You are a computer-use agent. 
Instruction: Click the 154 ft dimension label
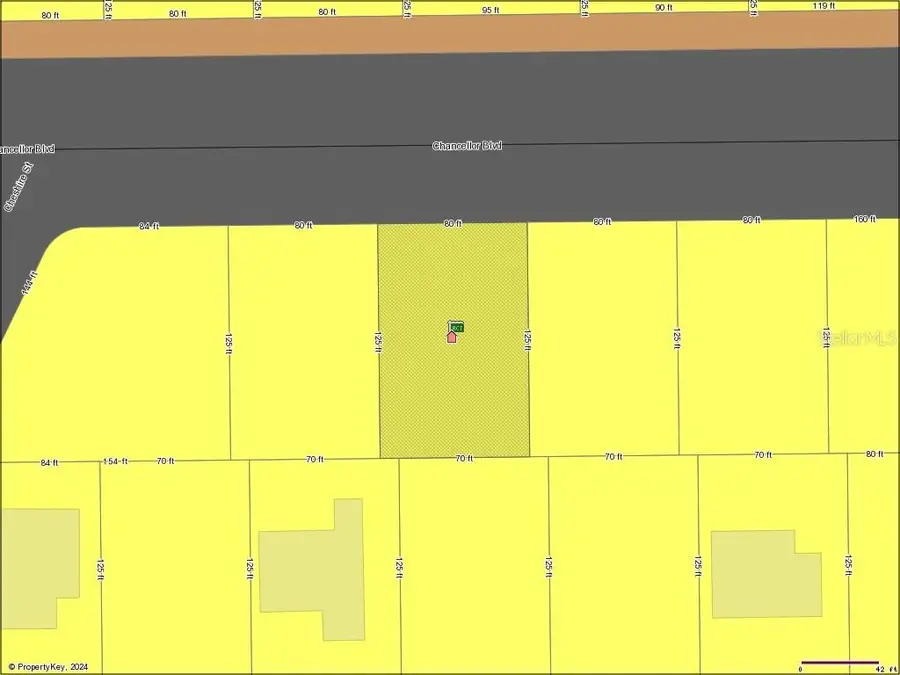[115, 461]
